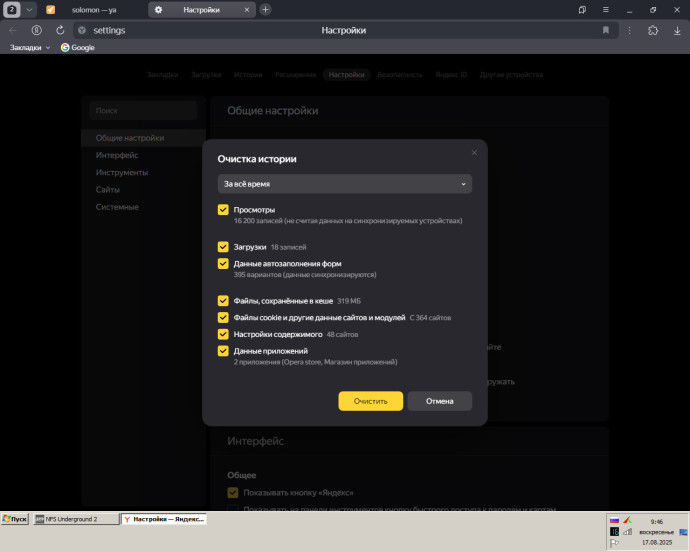Screen dimensions: 690x552
Task: Open the downloads arrow icon
Action: (677, 30)
